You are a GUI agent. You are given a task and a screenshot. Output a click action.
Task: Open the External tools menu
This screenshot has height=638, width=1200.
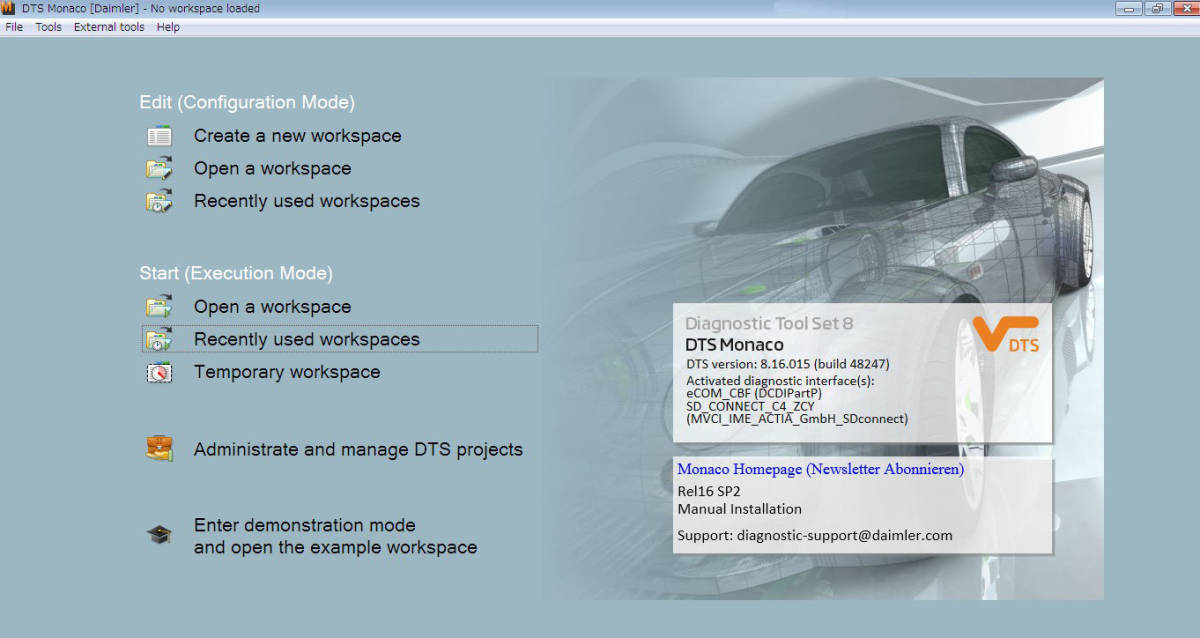click(x=109, y=27)
